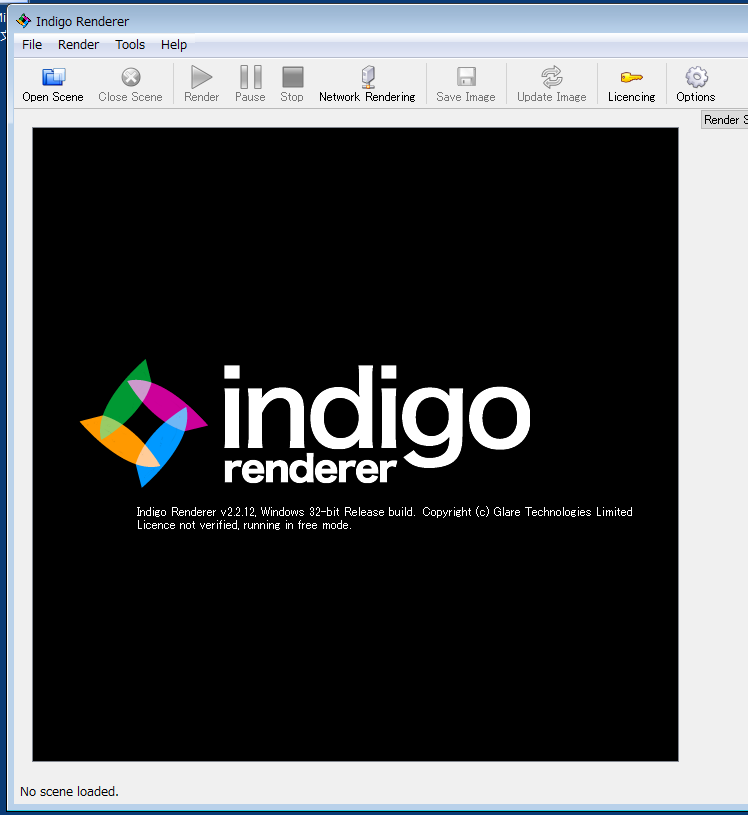Refresh output with Update Image icon

point(552,77)
